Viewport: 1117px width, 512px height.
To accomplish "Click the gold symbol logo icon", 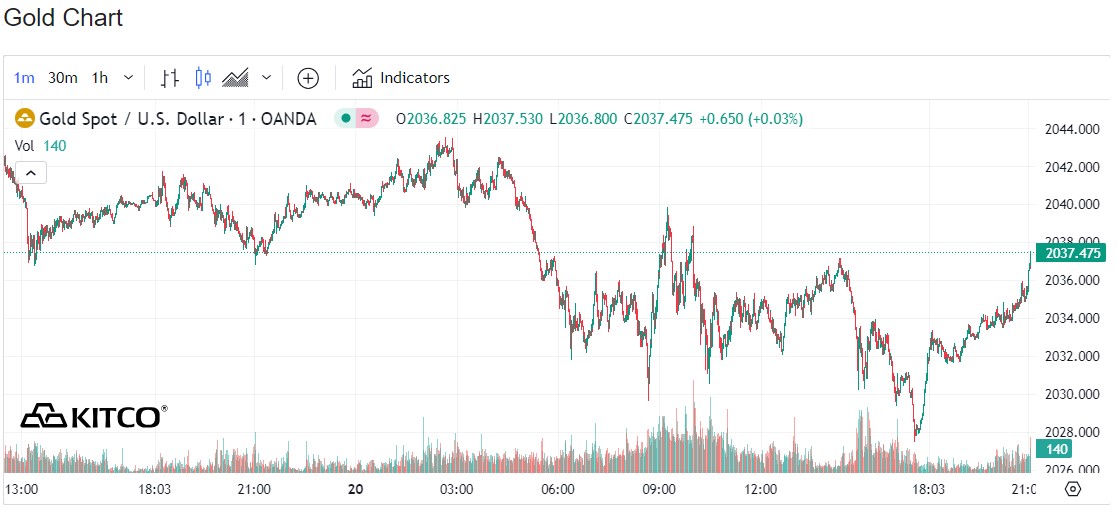I will click(24, 119).
